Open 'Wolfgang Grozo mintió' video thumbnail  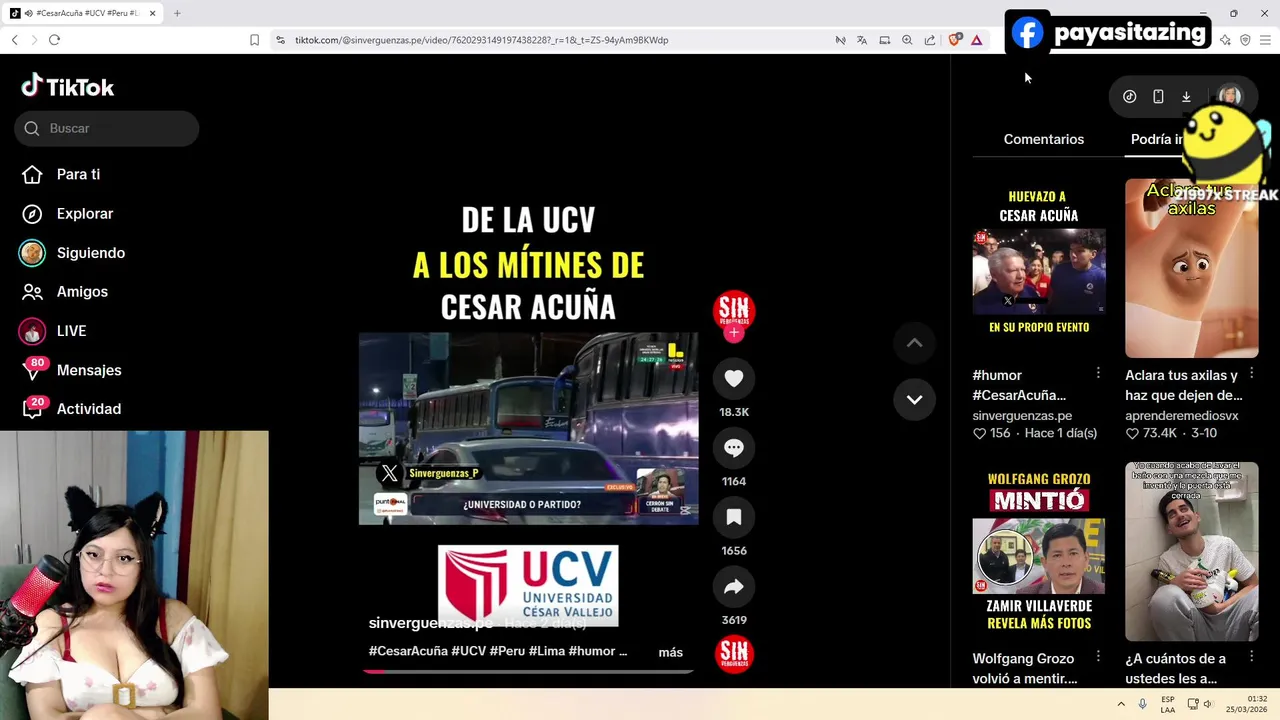[1039, 551]
